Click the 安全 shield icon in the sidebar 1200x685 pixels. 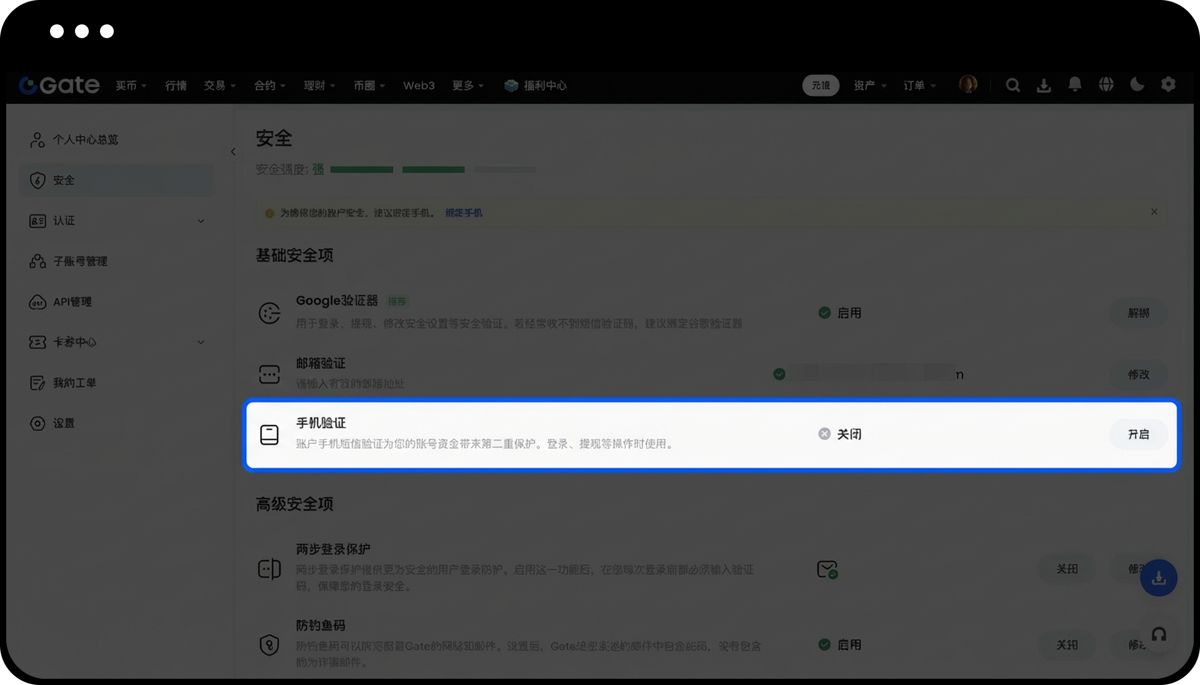(x=38, y=180)
